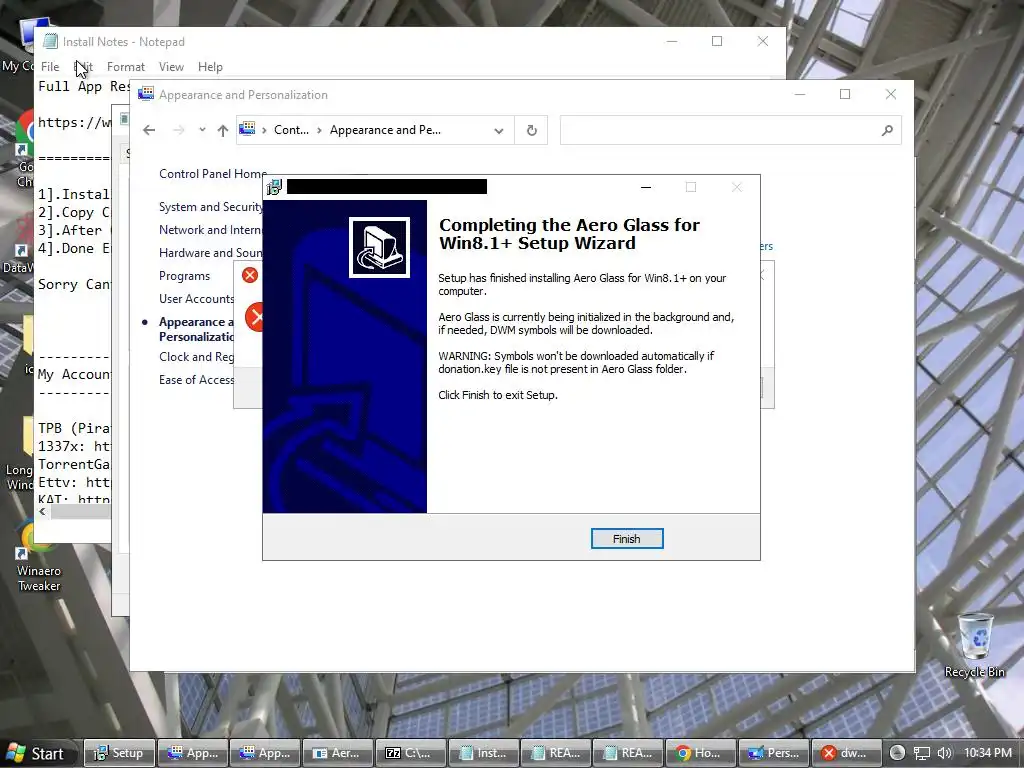Click Appearance and Pe... breadcrumb segment
This screenshot has height=768, width=1024.
(x=385, y=130)
